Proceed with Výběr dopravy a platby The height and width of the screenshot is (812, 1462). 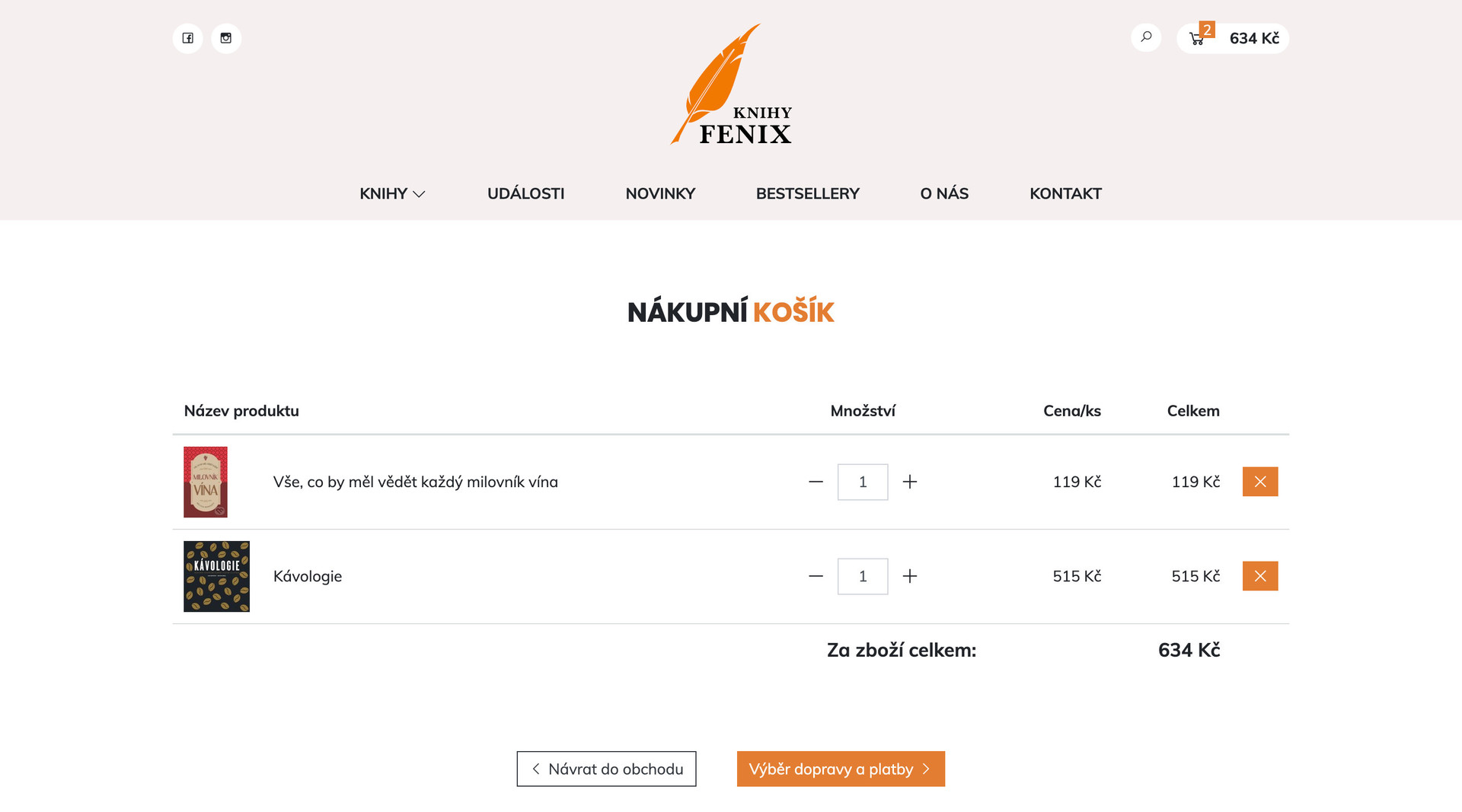click(841, 769)
